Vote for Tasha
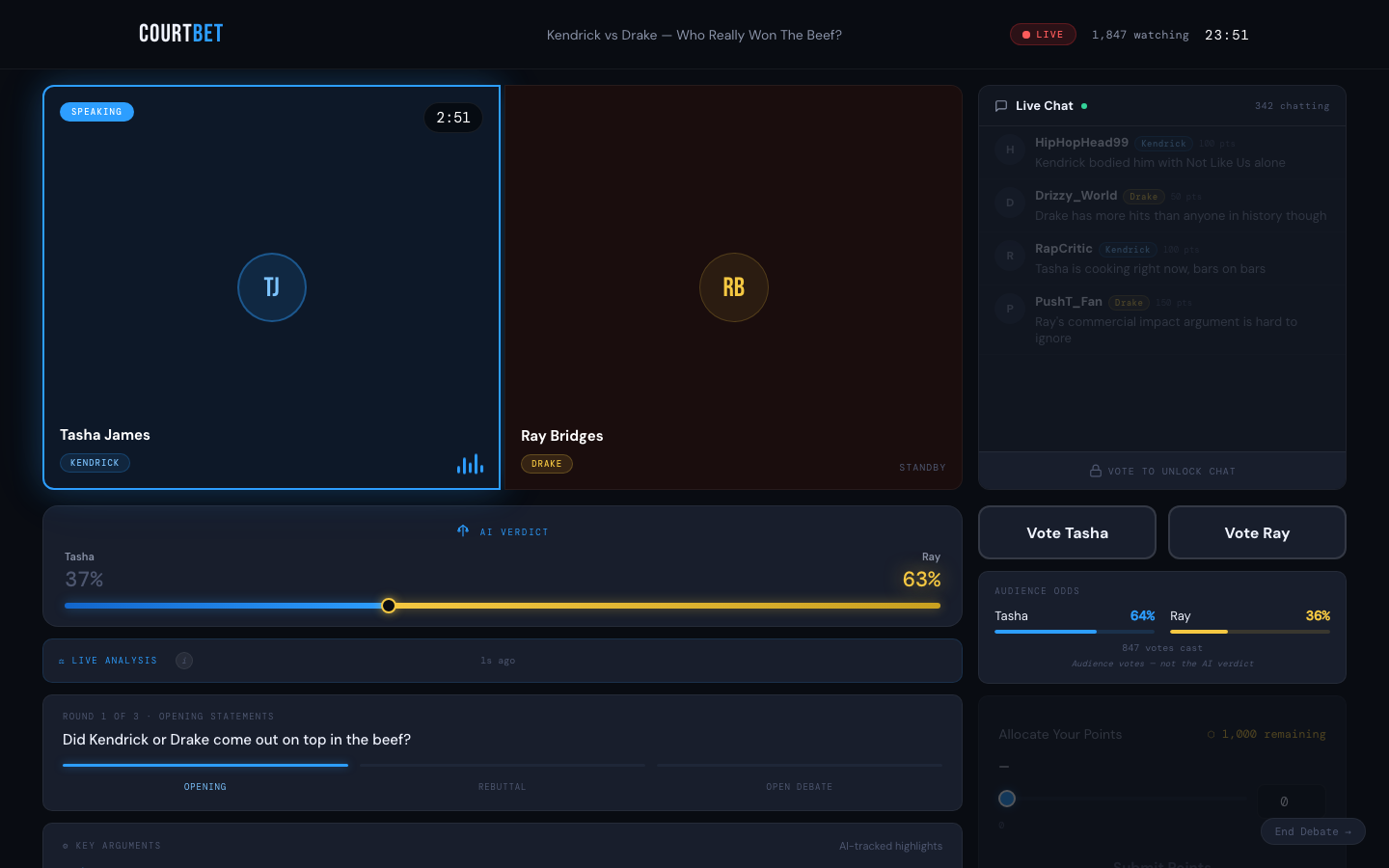Image resolution: width=1389 pixels, height=868 pixels. pyautogui.click(x=1067, y=532)
